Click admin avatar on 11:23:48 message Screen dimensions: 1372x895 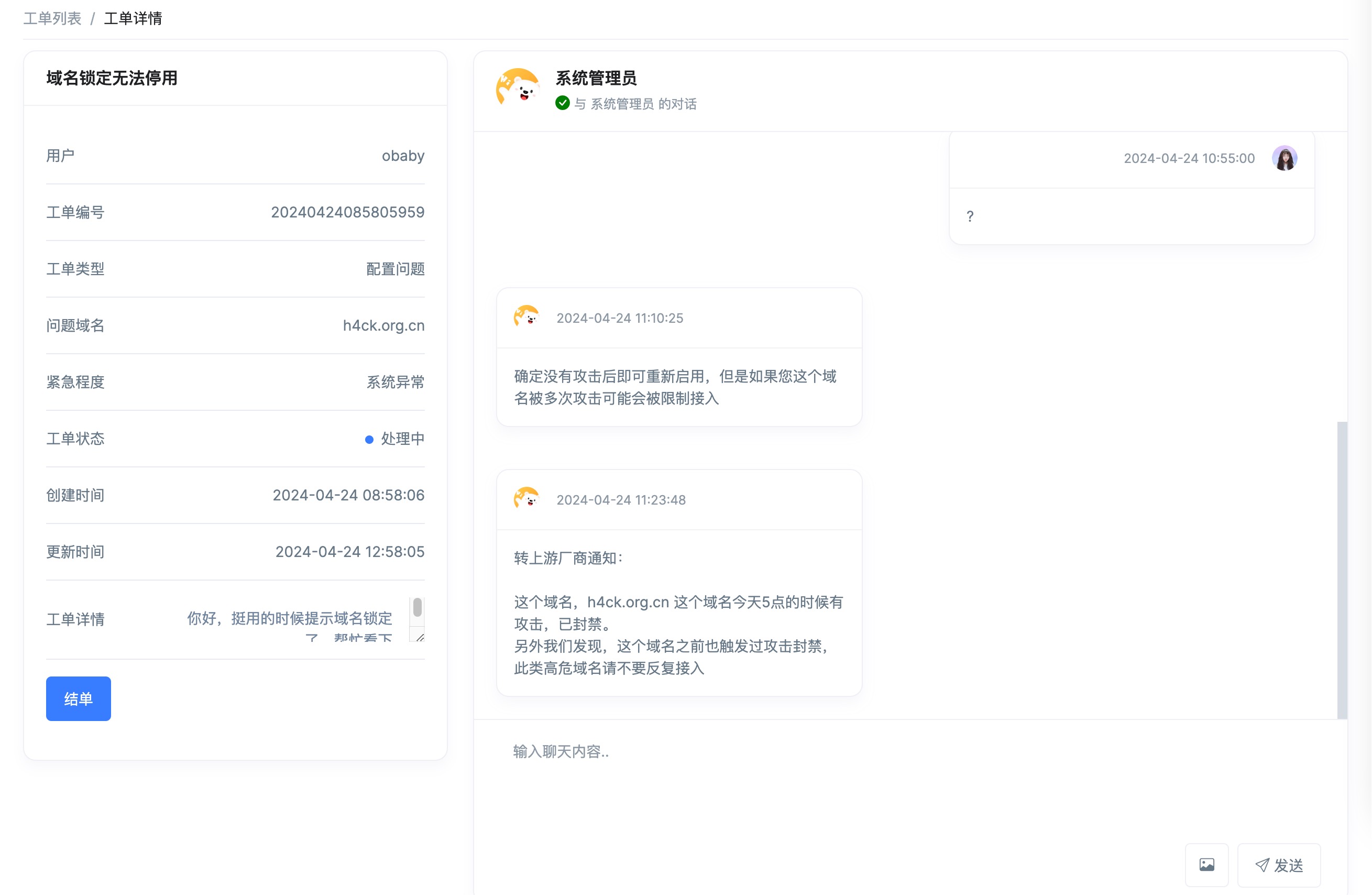526,499
